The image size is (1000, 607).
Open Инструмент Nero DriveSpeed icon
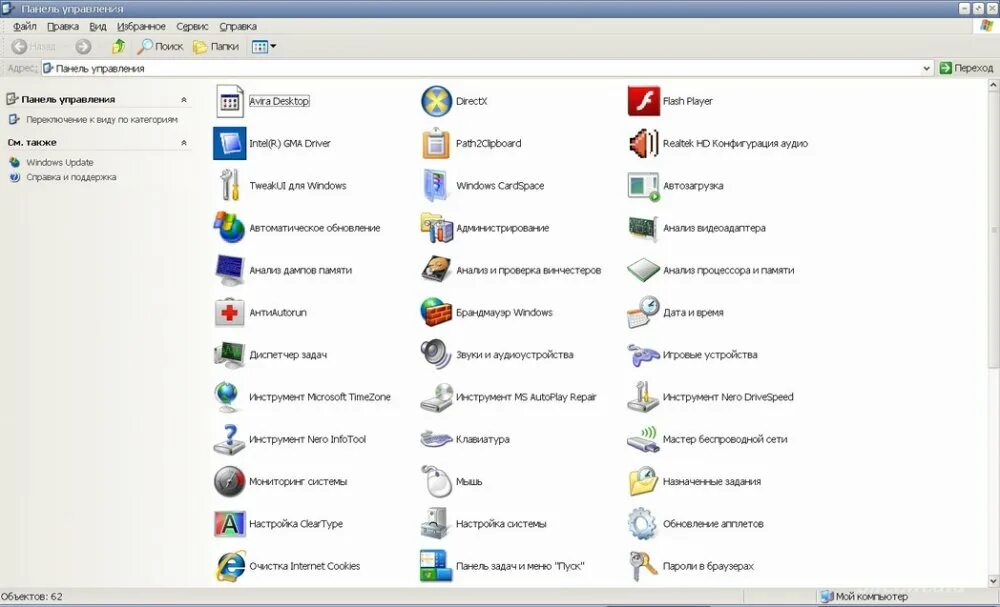coord(643,397)
